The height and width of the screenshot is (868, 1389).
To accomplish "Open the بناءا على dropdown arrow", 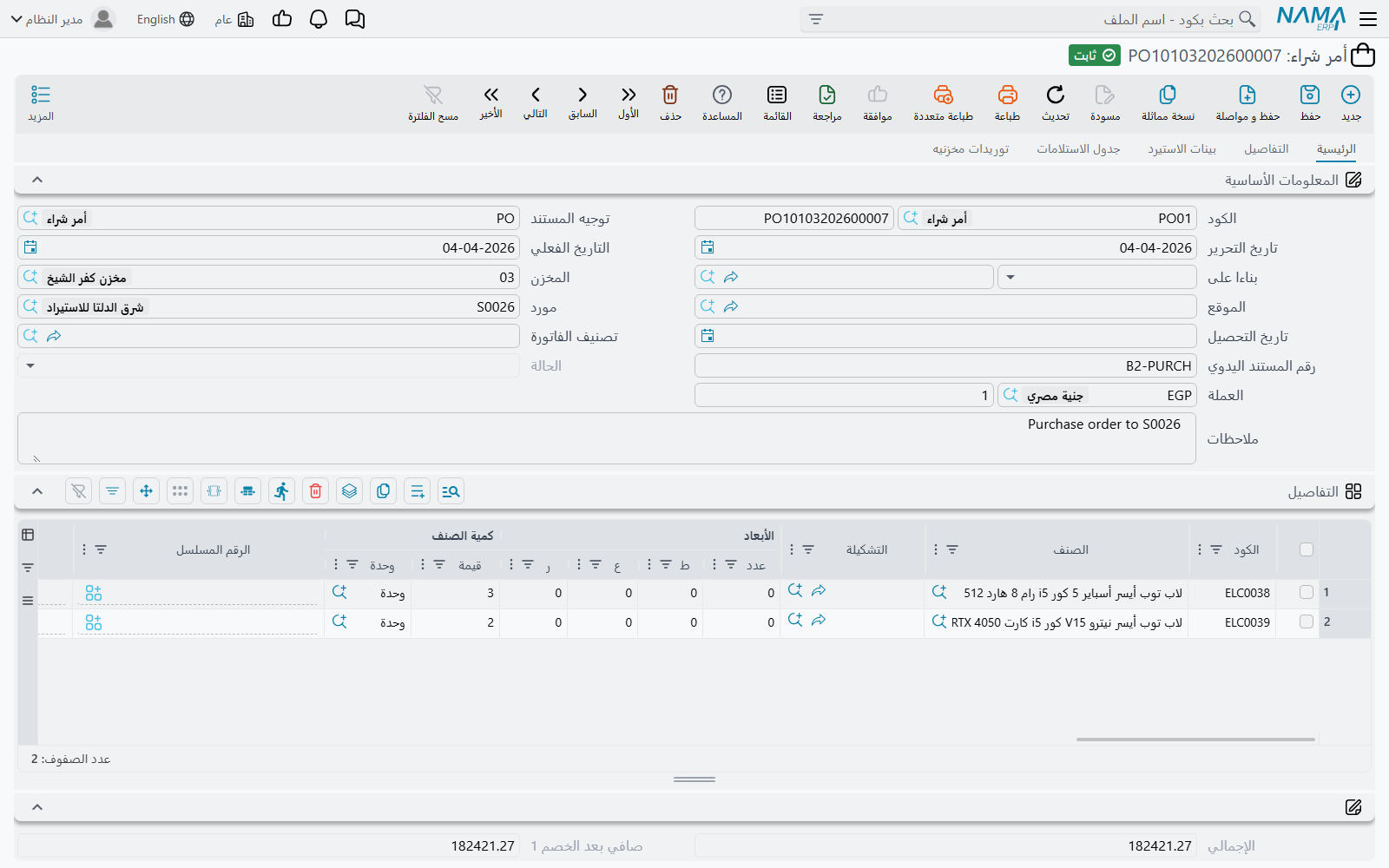I will pyautogui.click(x=1010, y=278).
